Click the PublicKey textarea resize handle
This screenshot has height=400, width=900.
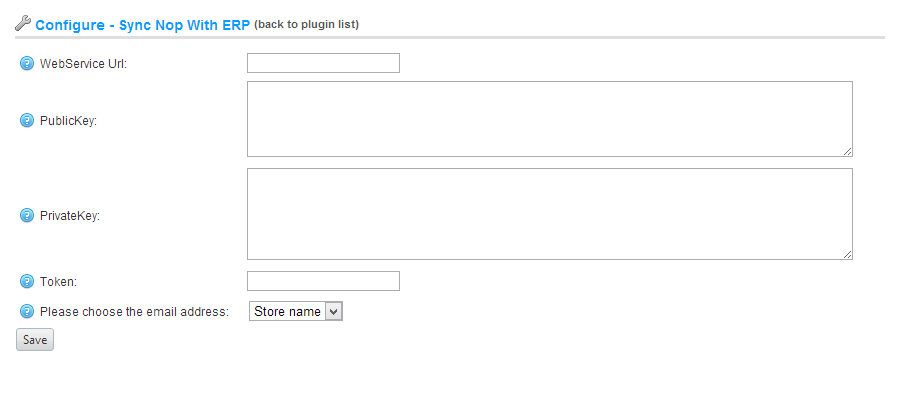[x=847, y=151]
